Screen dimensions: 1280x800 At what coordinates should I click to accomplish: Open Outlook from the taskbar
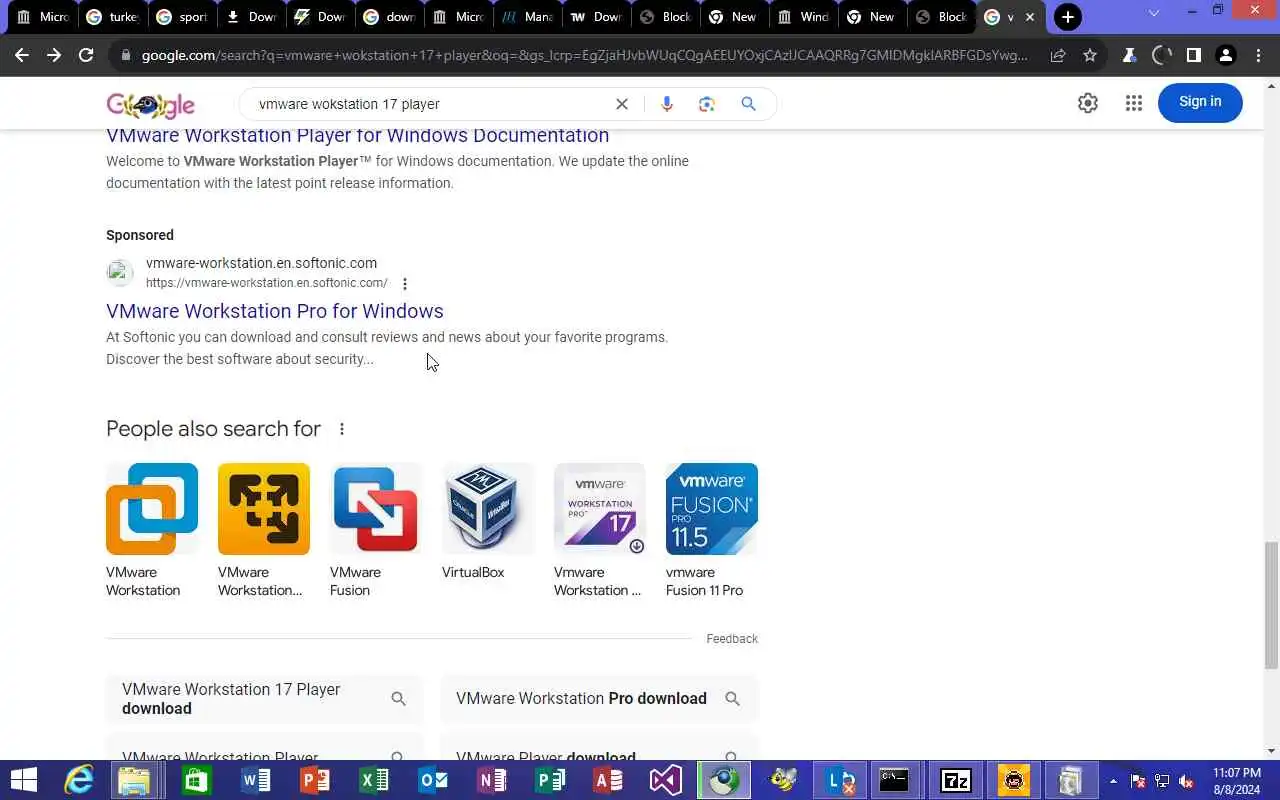coord(432,780)
